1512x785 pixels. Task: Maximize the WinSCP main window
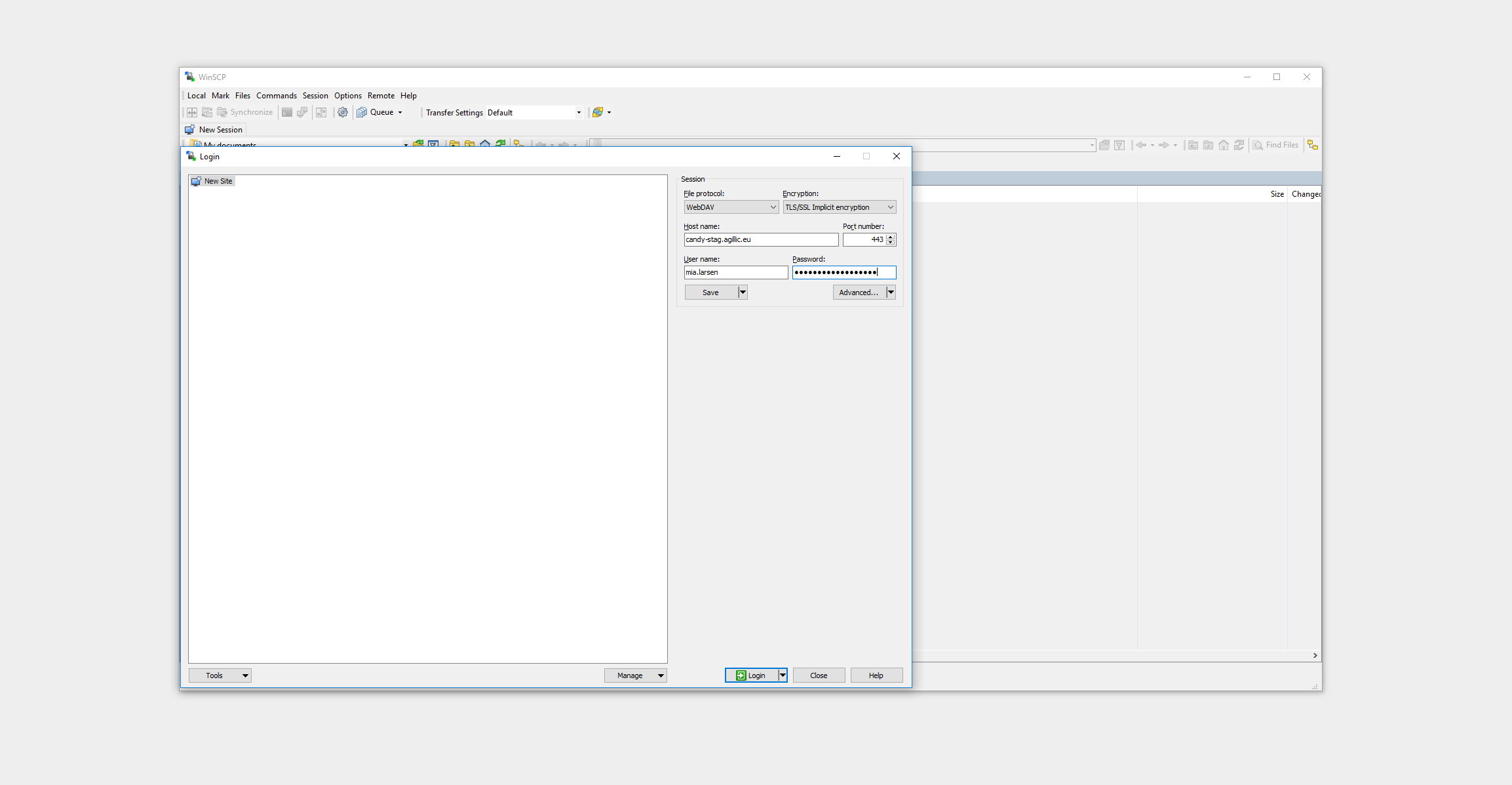(1277, 77)
